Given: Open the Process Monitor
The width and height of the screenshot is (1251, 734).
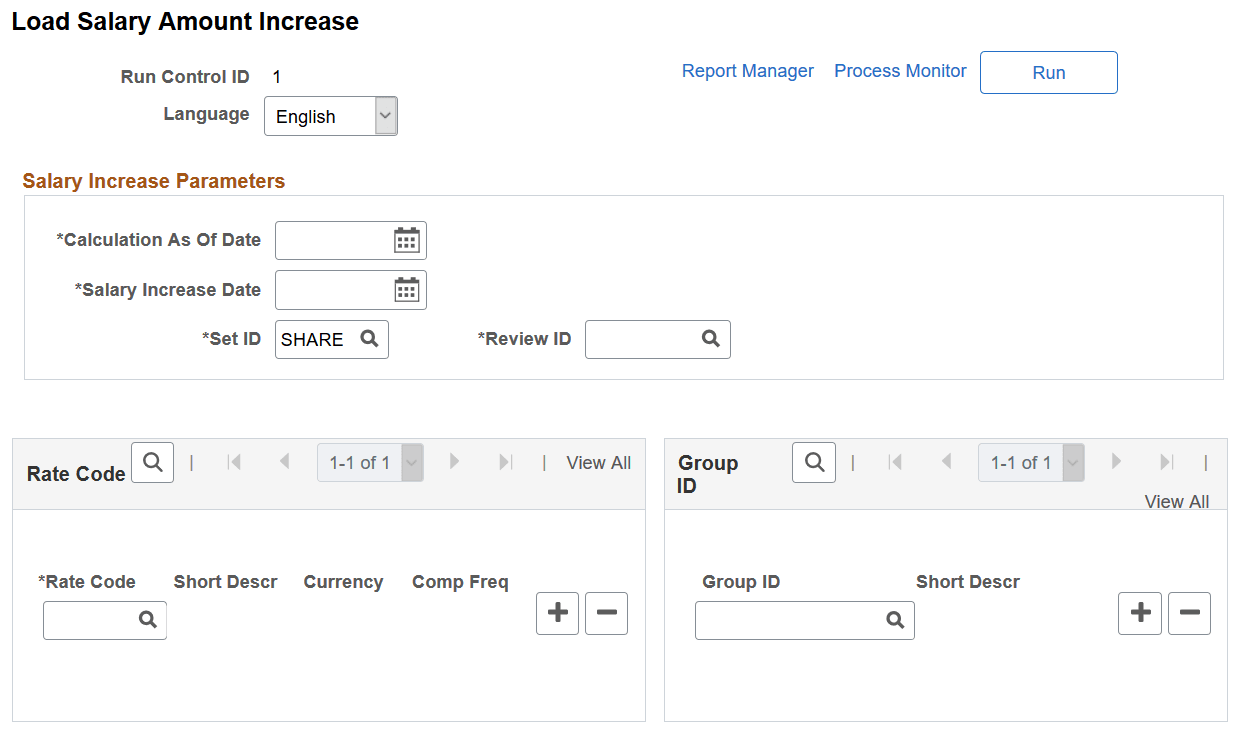Looking at the screenshot, I should [x=900, y=71].
